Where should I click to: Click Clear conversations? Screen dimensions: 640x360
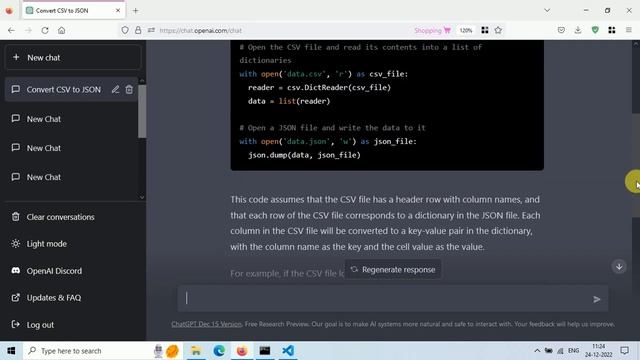[60, 217]
